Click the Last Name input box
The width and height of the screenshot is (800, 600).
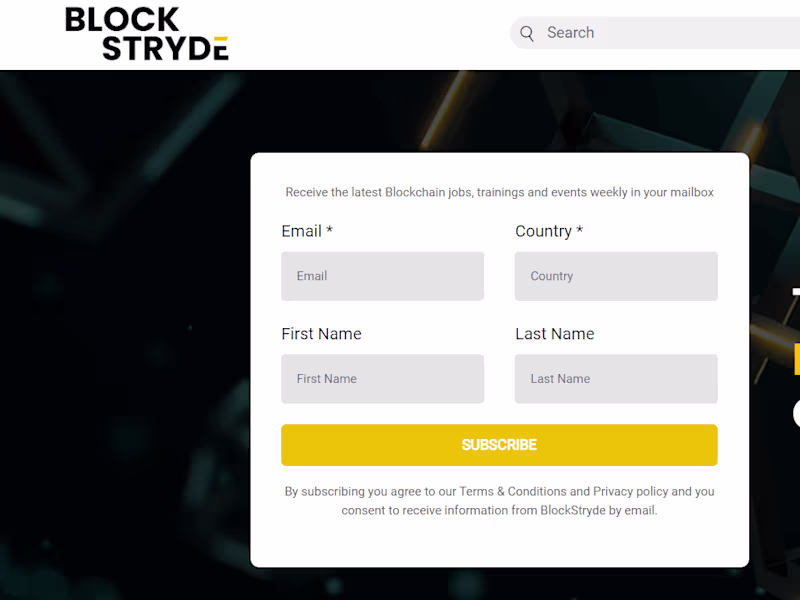[x=616, y=379]
